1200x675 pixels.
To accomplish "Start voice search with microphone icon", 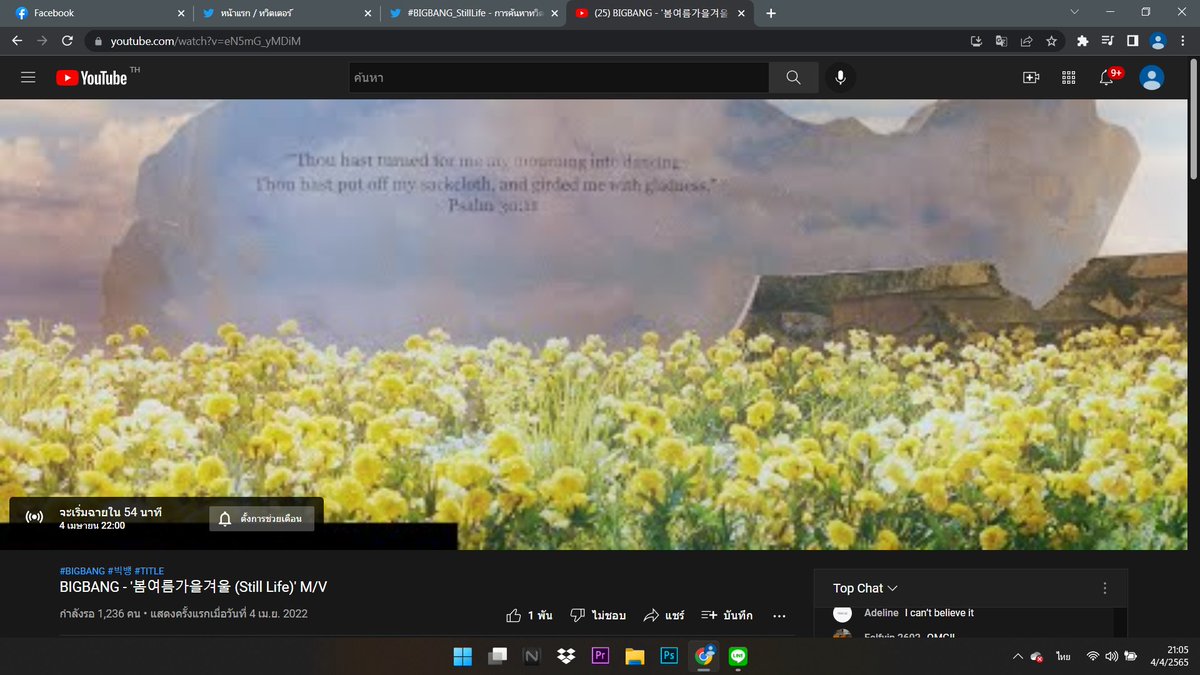I will [x=841, y=77].
